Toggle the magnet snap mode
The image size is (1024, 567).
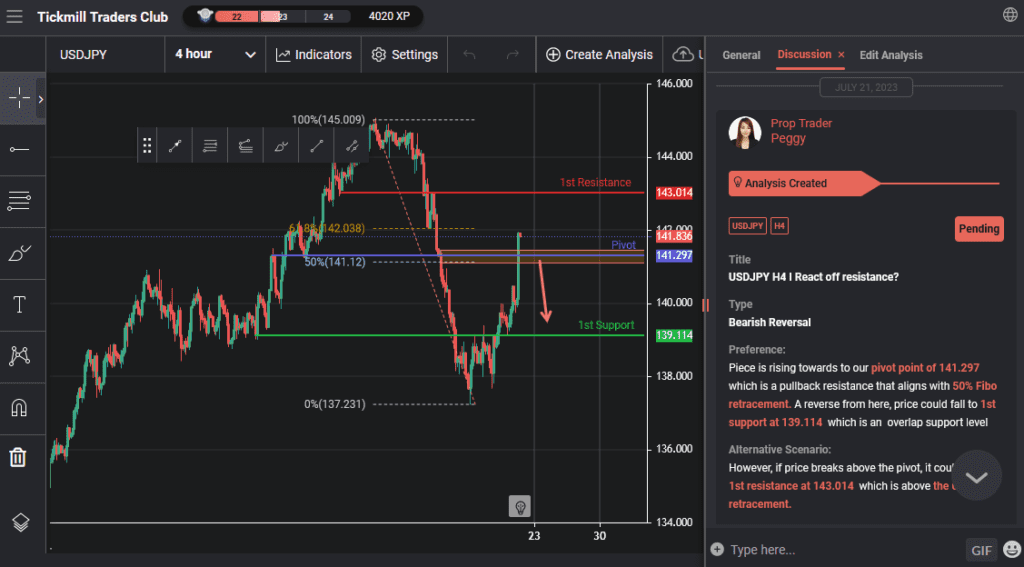[19, 408]
